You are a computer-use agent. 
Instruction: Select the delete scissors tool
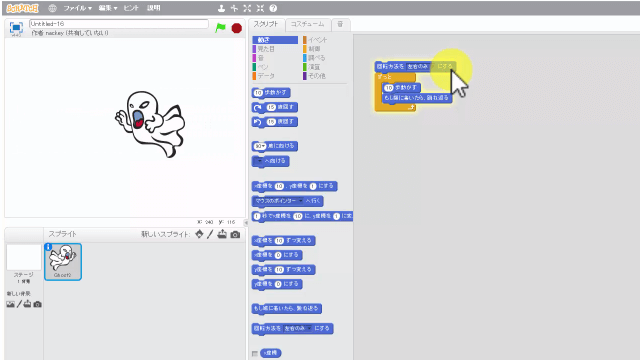234,8
